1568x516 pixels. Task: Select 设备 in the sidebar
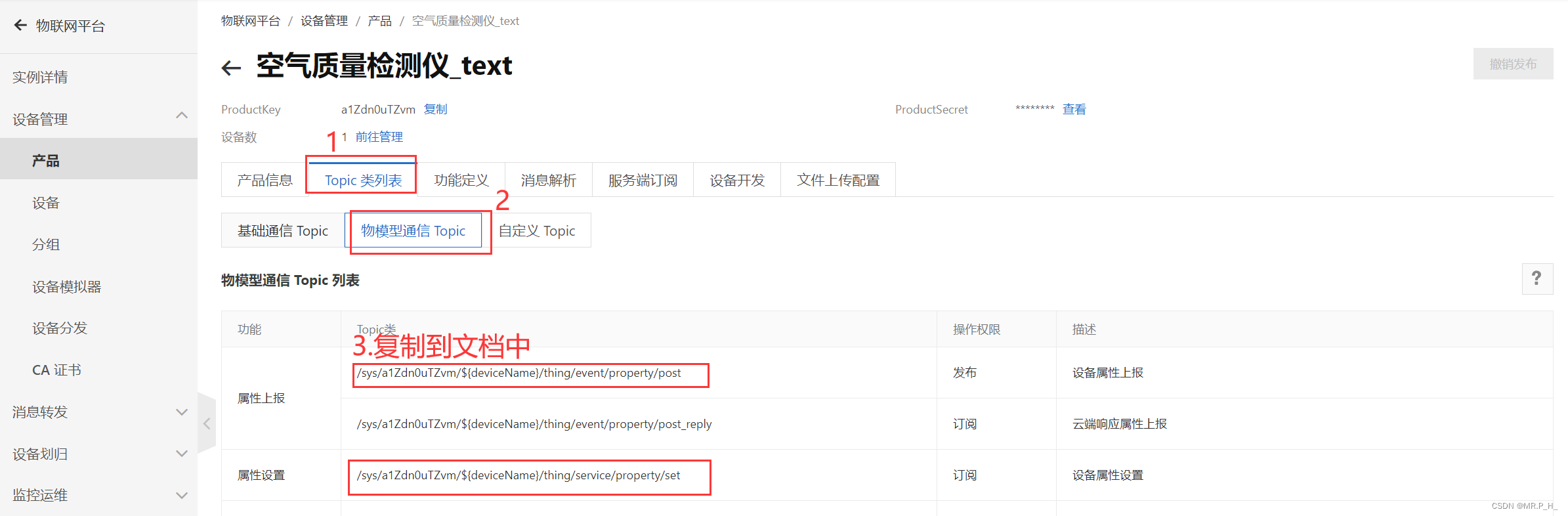(46, 203)
